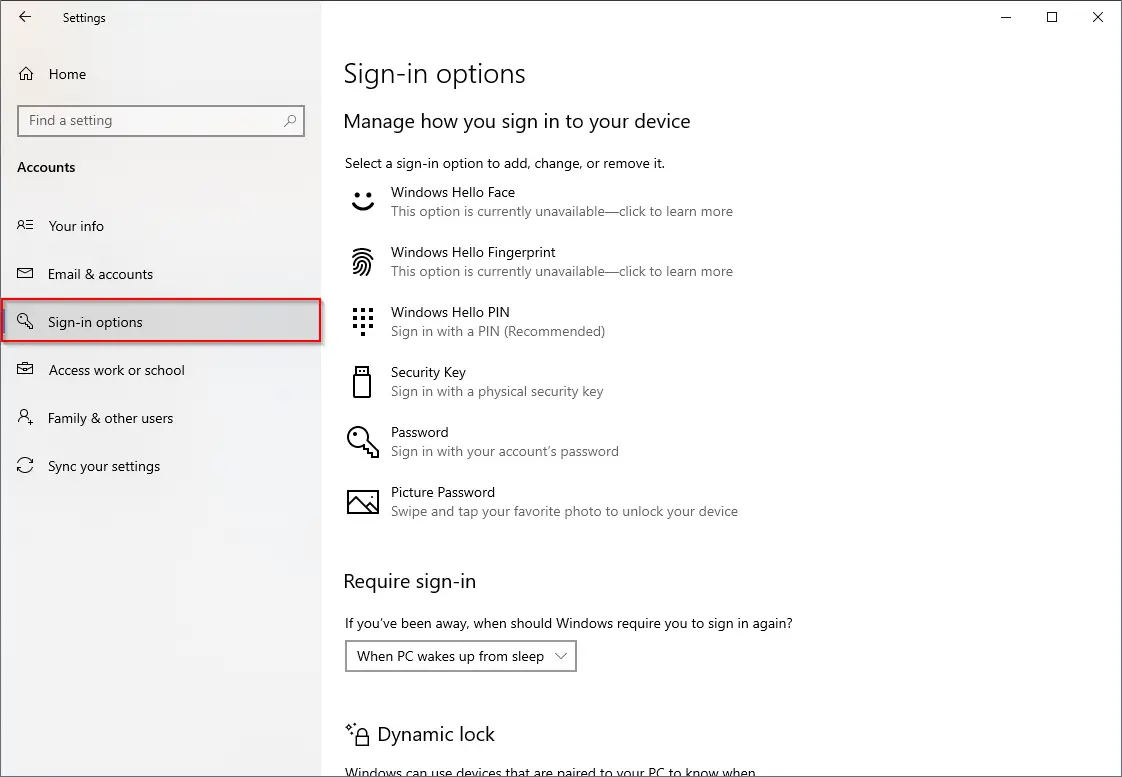Click 'Sign in with a PIN (Recommended)' text
The image size is (1122, 777).
(498, 331)
